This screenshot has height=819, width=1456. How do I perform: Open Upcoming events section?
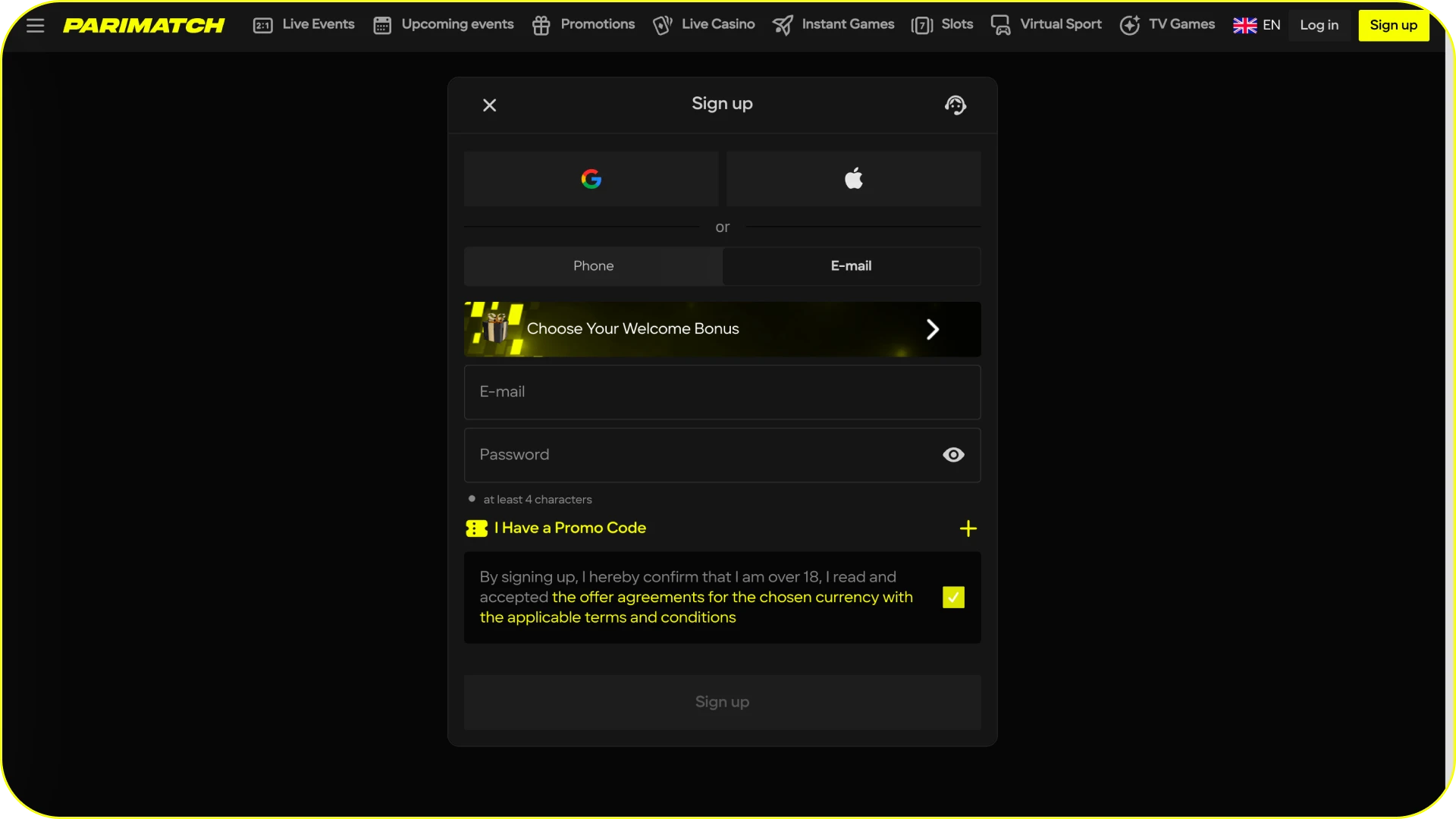[x=444, y=25]
